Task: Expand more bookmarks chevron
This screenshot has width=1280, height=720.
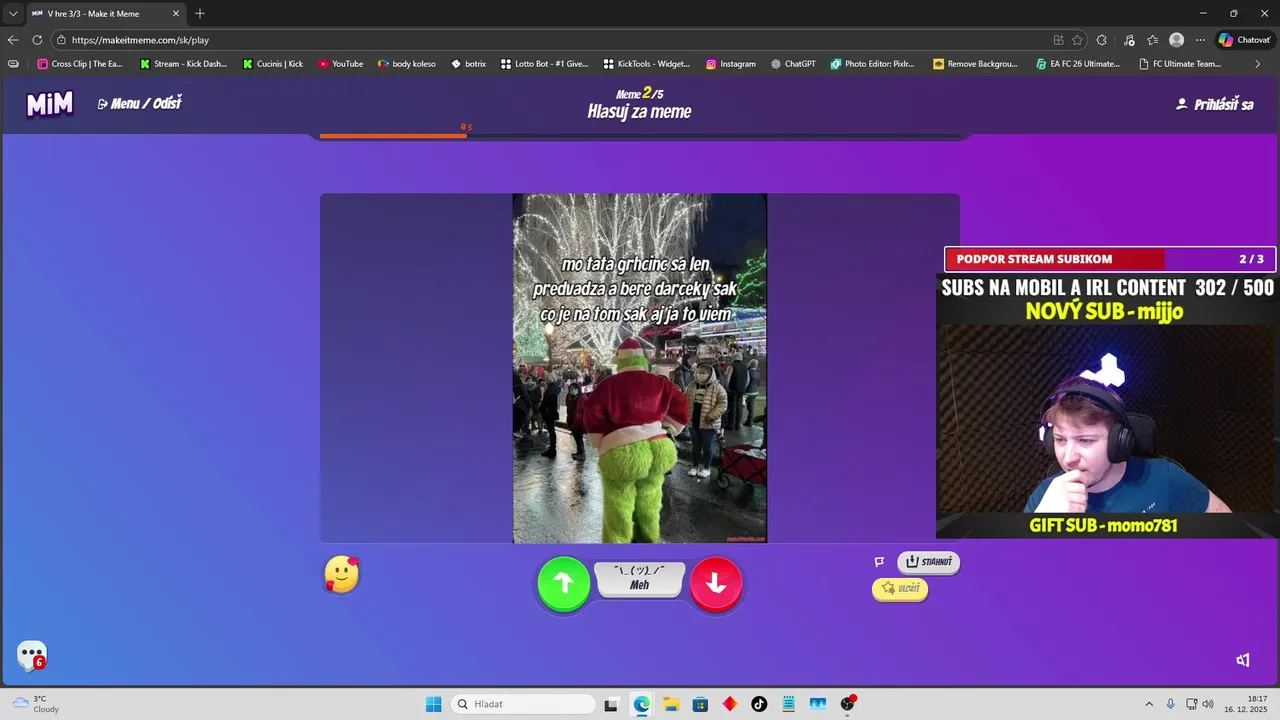Action: (1258, 64)
